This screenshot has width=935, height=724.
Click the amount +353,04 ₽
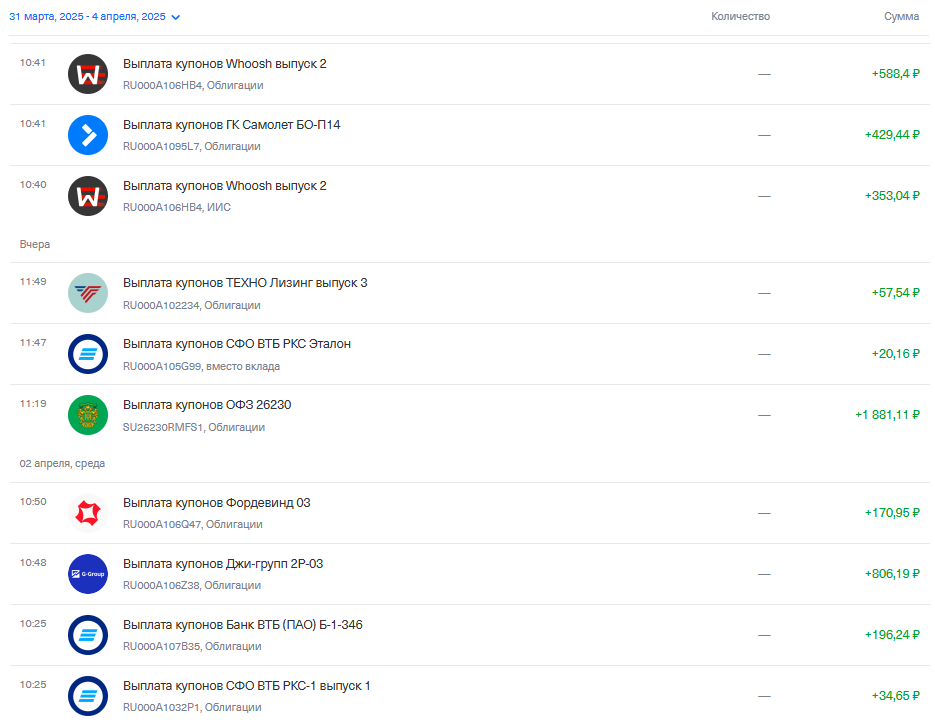[x=892, y=196]
